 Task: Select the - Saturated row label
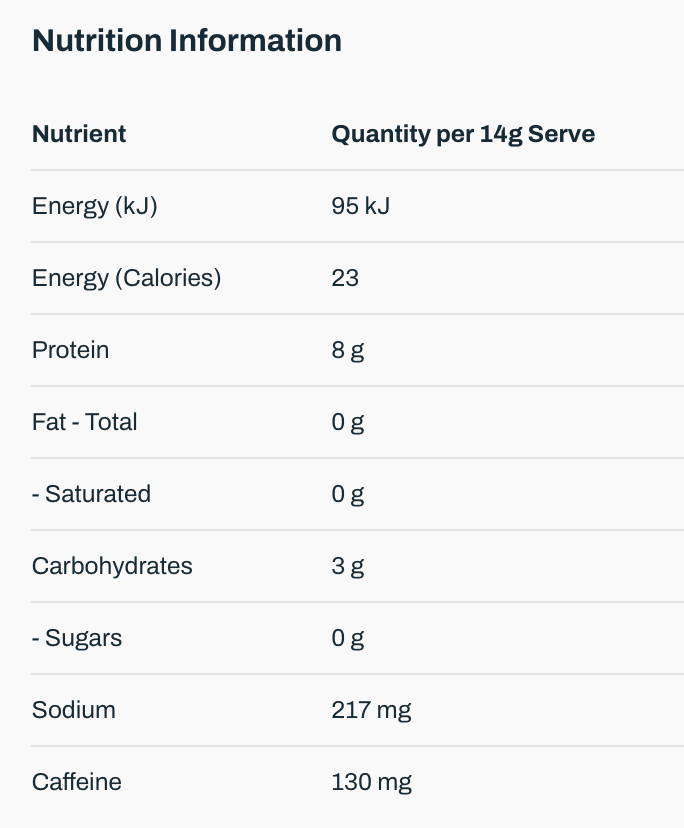[91, 494]
